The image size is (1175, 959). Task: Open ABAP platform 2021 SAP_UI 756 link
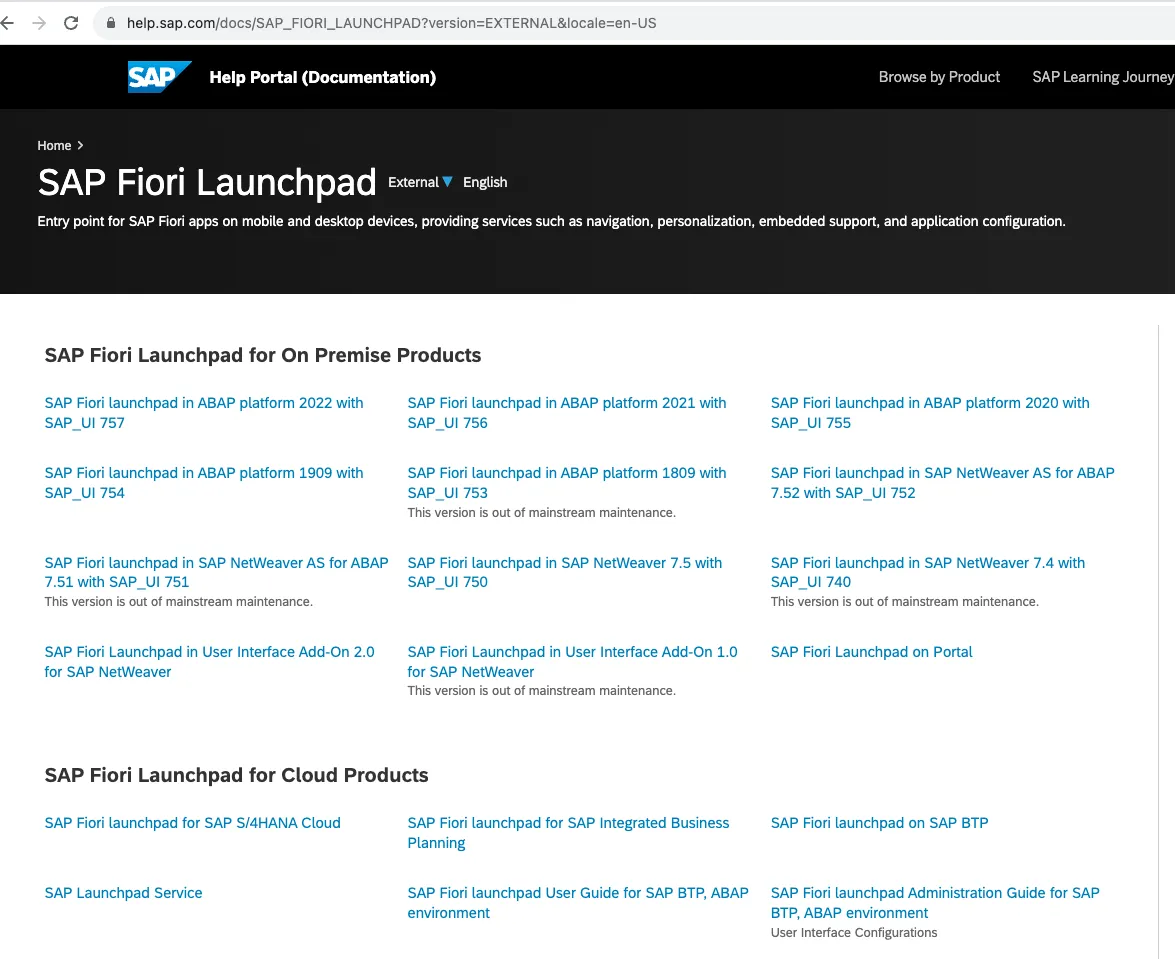[567, 412]
